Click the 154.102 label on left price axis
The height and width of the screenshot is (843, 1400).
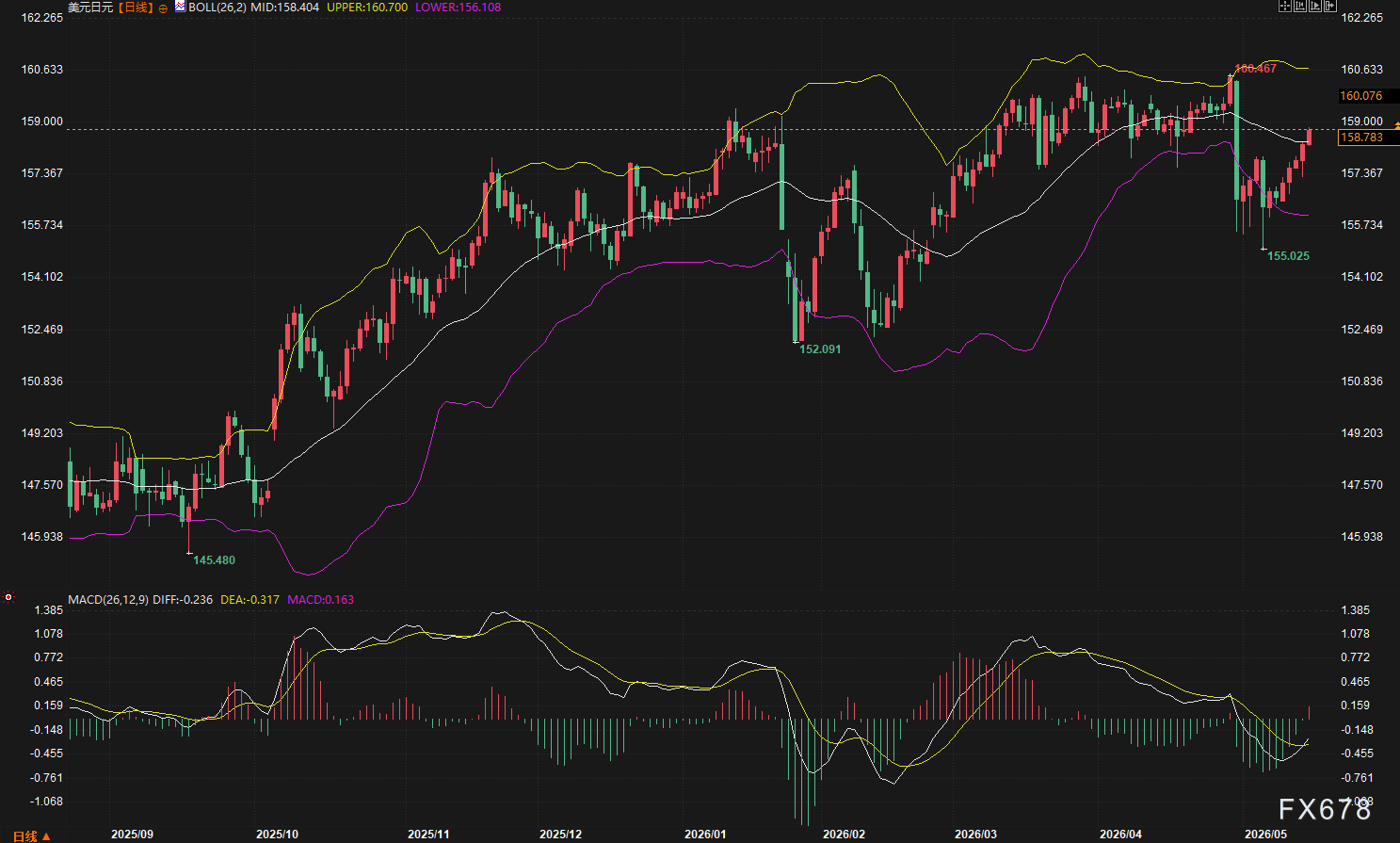[42, 277]
